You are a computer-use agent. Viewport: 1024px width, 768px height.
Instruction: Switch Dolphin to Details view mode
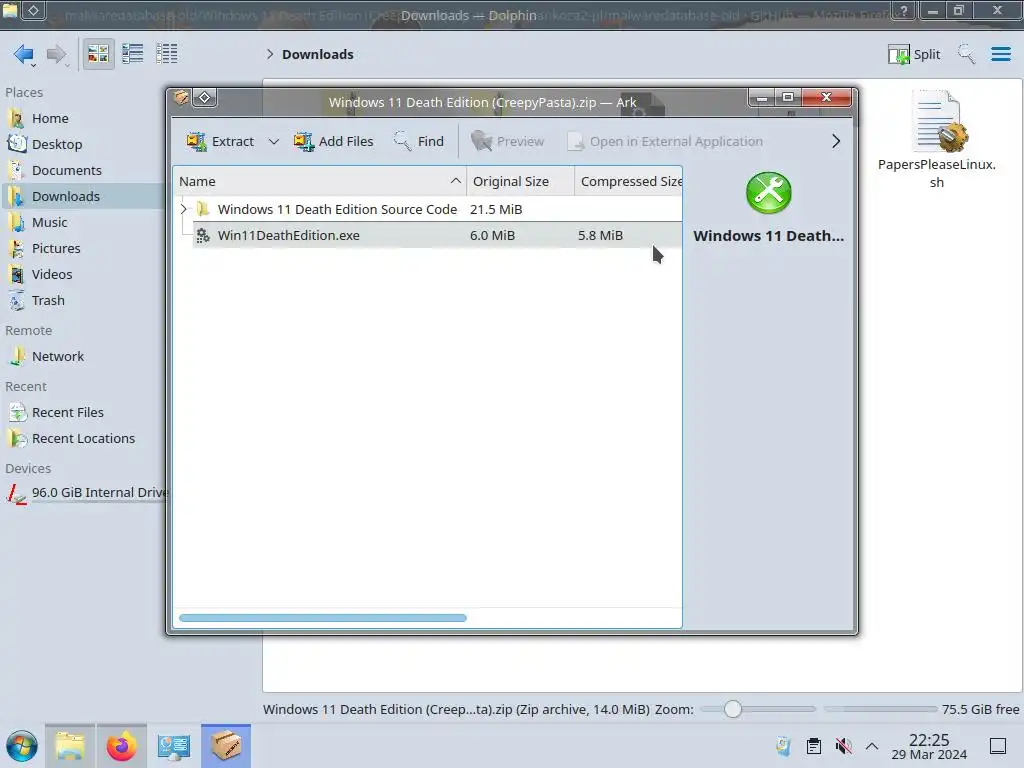(x=167, y=54)
